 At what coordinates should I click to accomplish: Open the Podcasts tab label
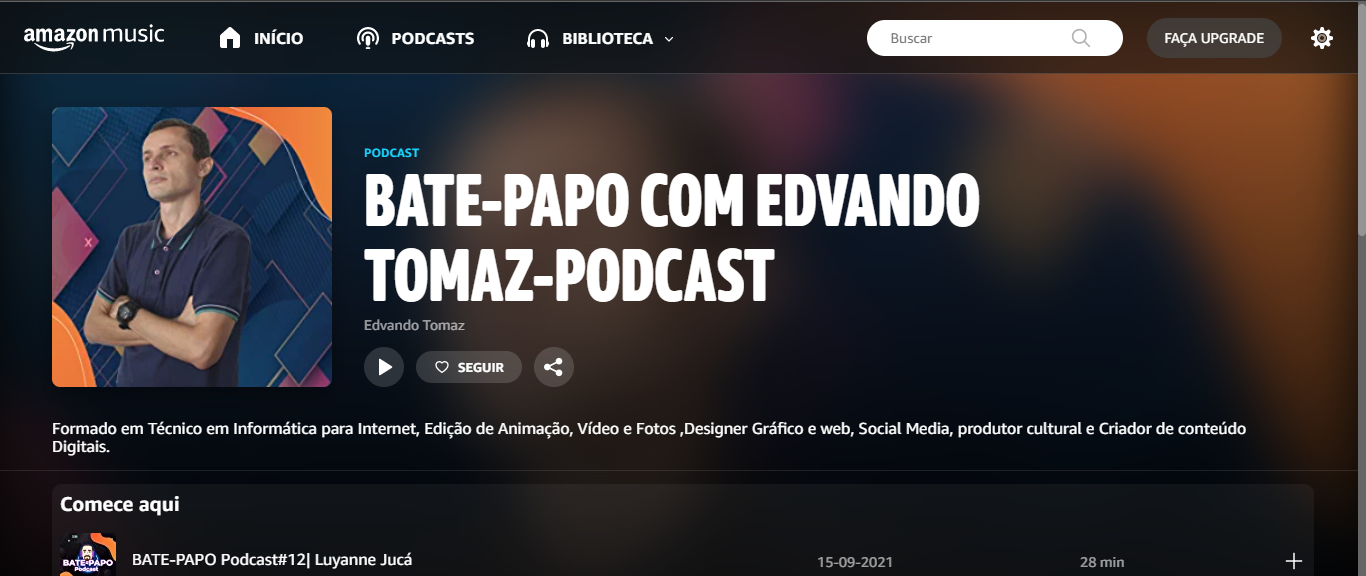pyautogui.click(x=432, y=39)
